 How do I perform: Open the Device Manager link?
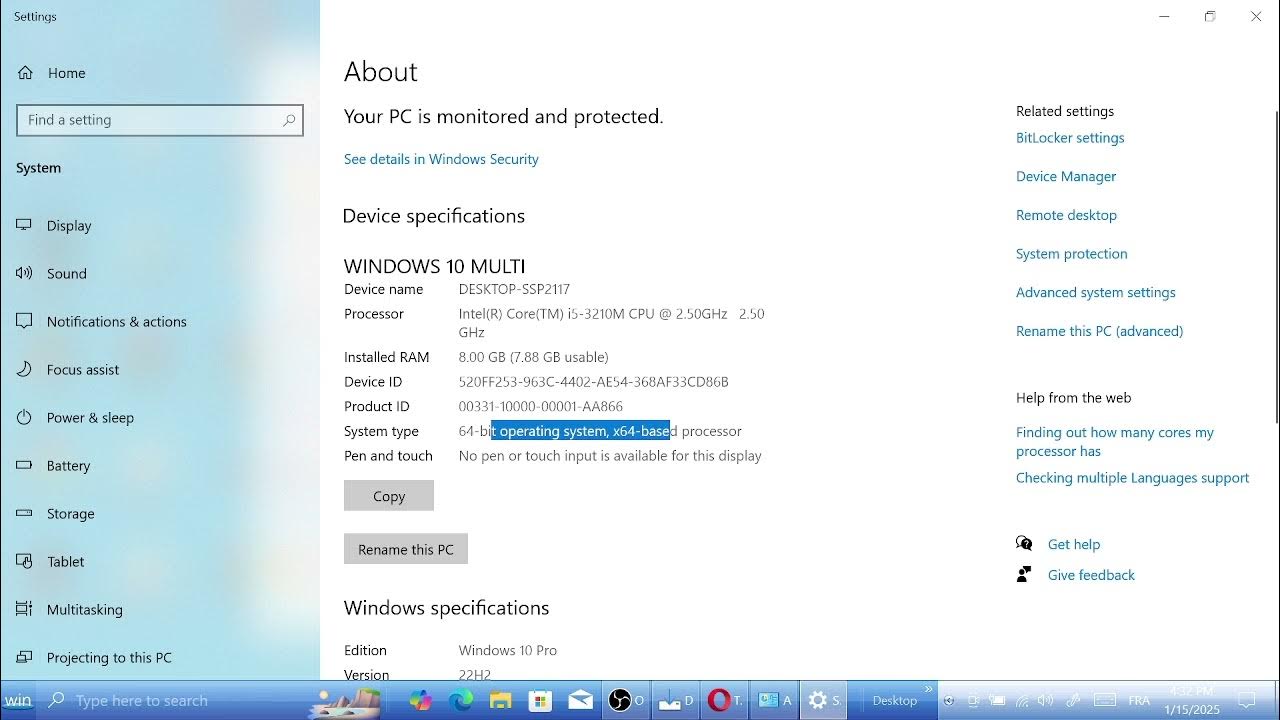1066,176
